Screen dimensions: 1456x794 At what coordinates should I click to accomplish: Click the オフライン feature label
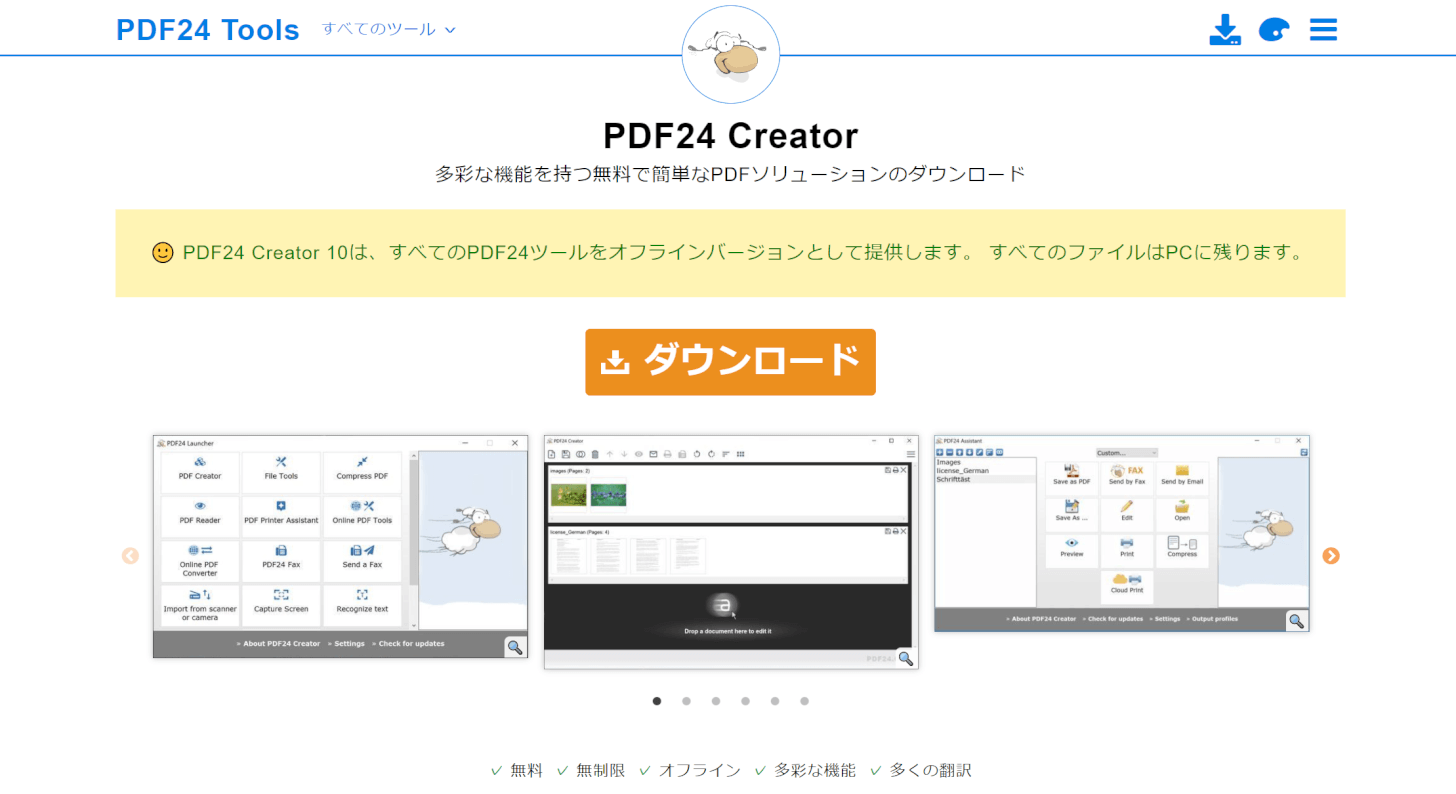(x=699, y=770)
